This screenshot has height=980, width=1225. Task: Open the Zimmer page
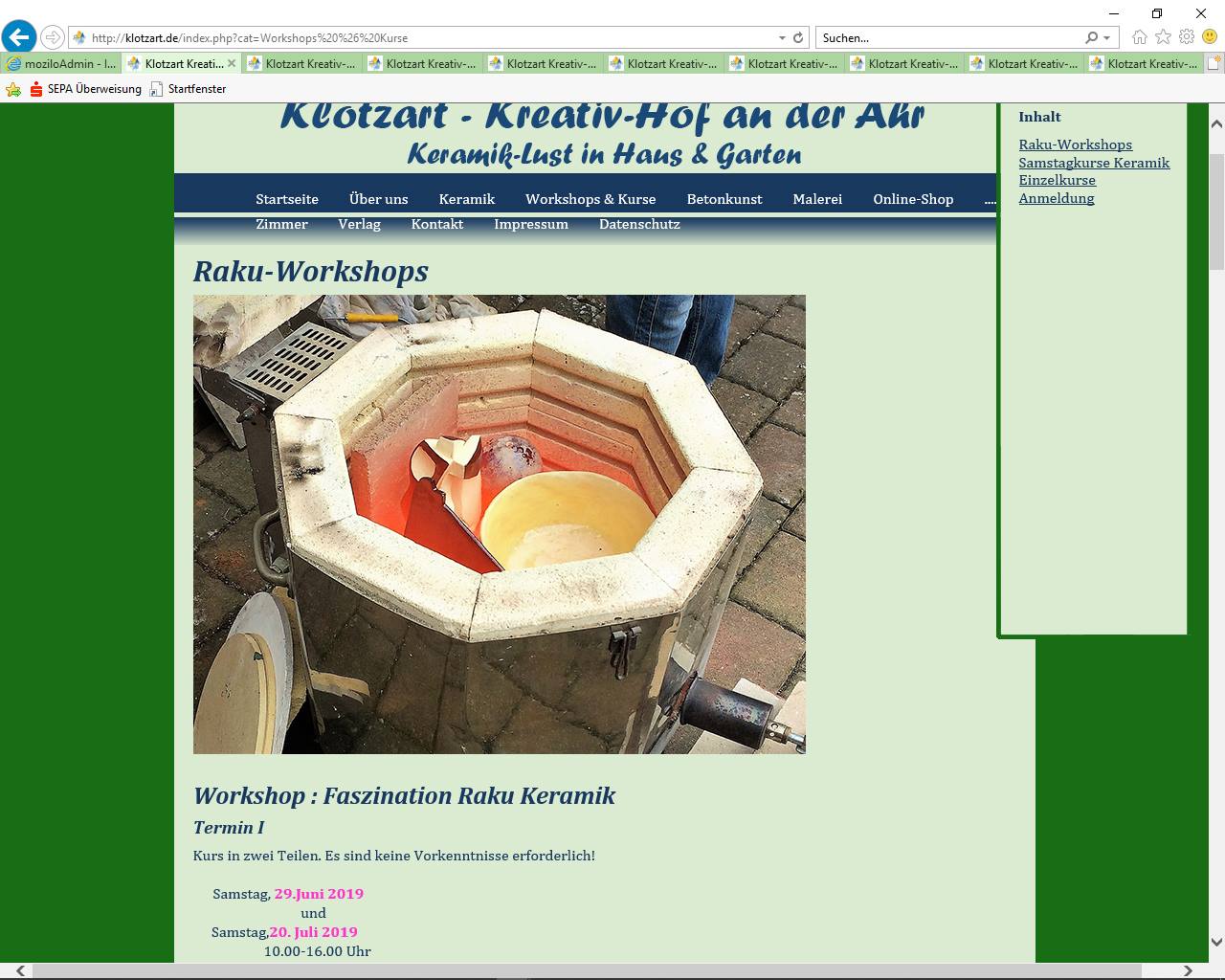[281, 224]
